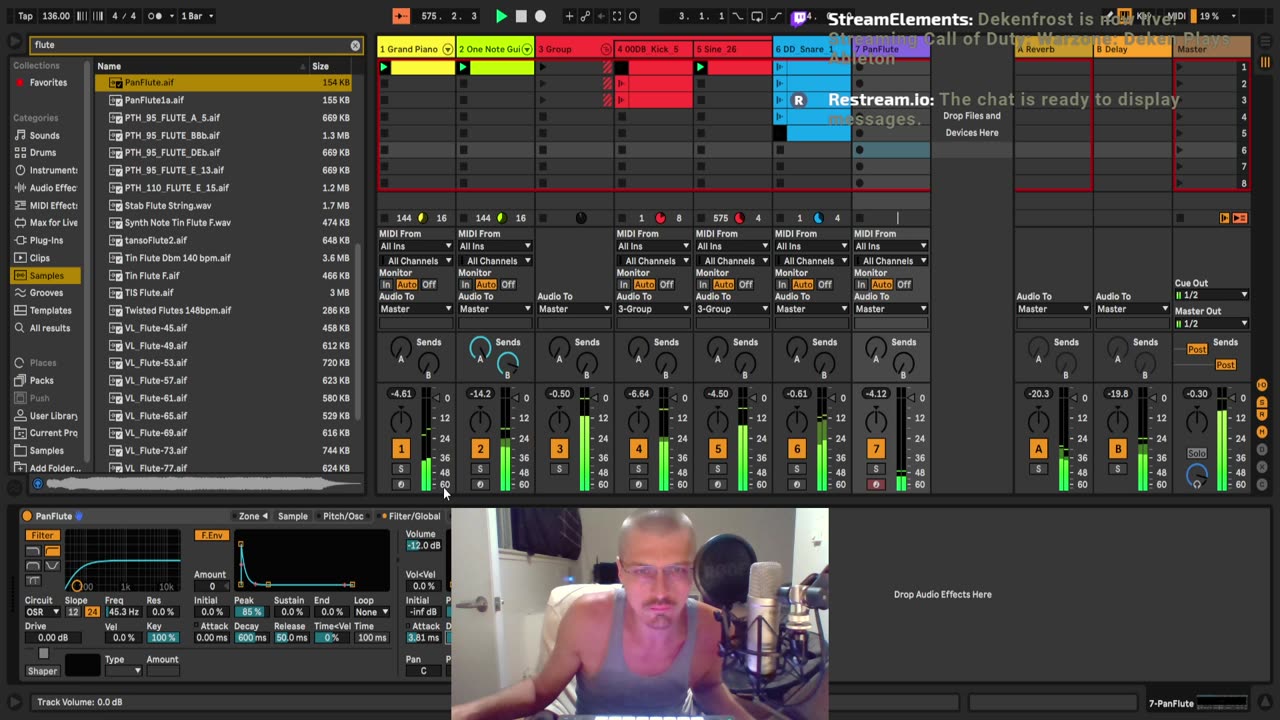Viewport: 1280px width, 720px height.
Task: Toggle the Automation Arm icon
Action: coord(585,16)
